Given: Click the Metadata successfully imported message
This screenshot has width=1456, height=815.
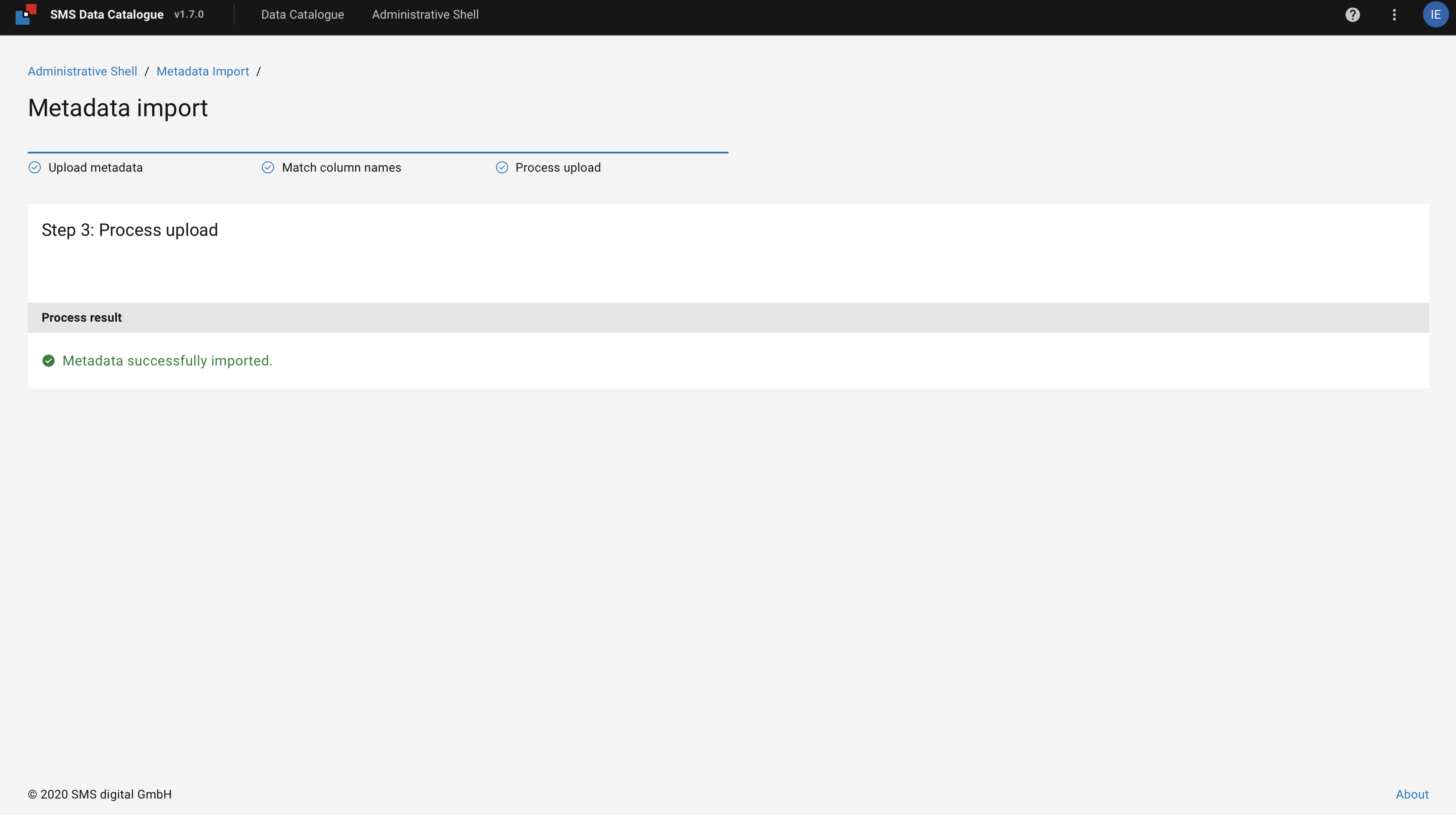Looking at the screenshot, I should 167,361.
